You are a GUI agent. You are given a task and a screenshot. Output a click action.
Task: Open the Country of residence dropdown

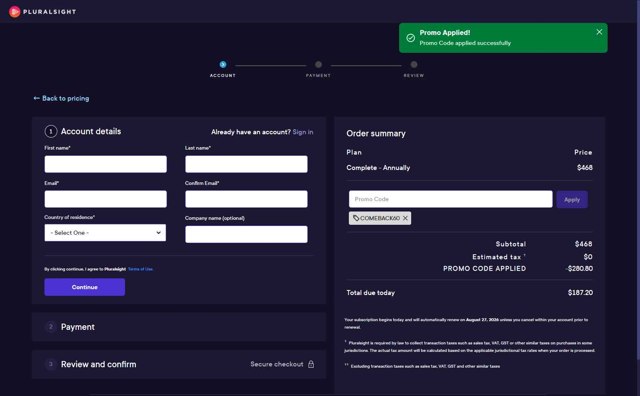105,233
